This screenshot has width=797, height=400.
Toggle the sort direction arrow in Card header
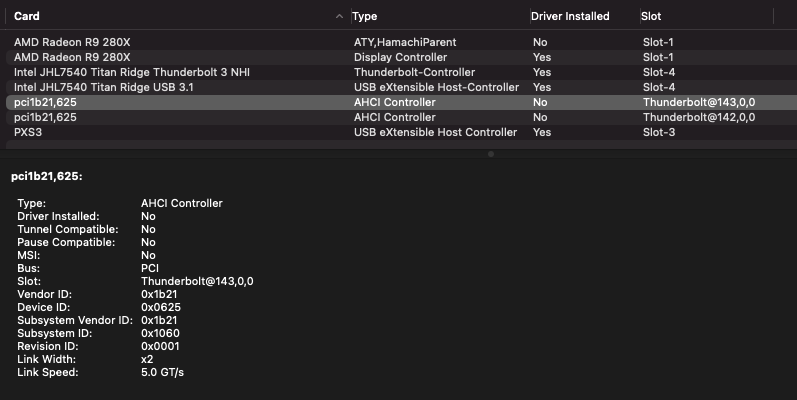339,16
